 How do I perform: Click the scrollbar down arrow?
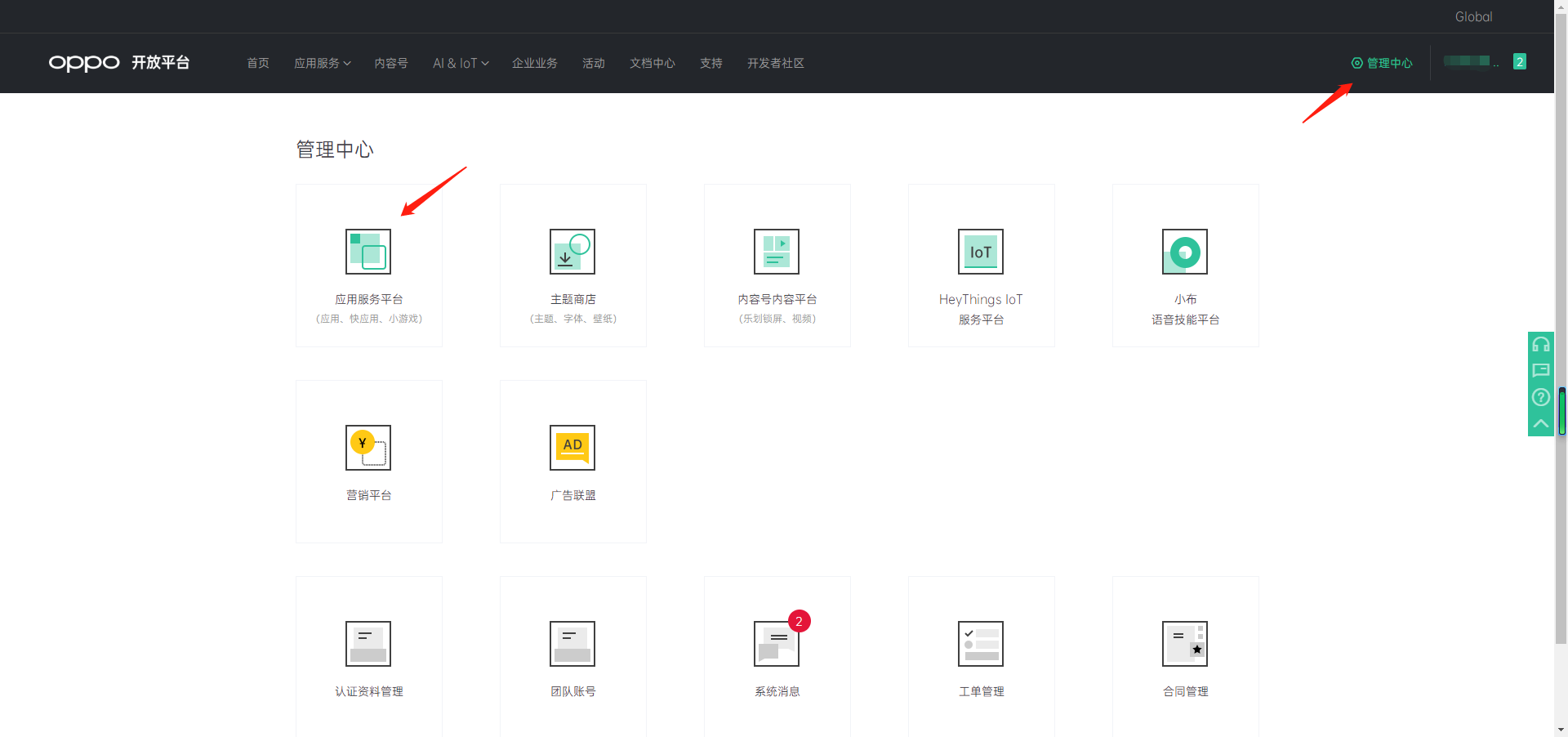pos(1561,730)
